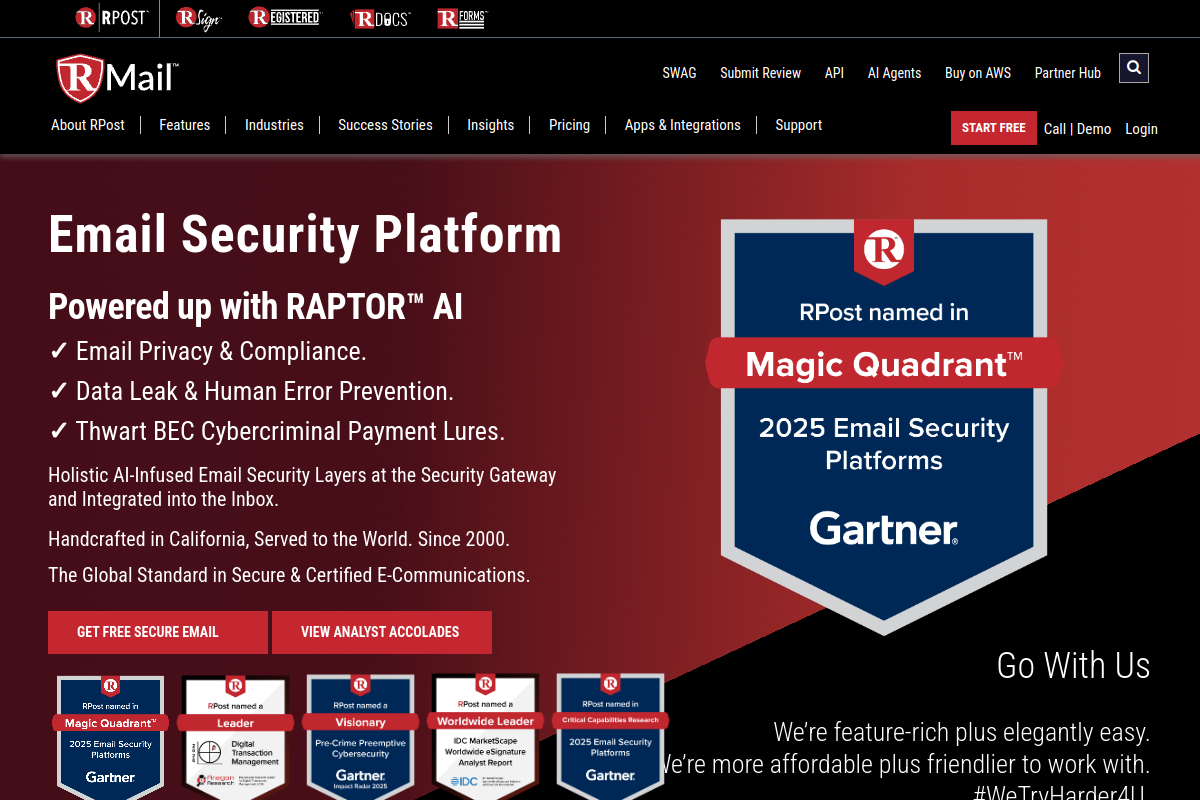Click the Handcrafted in California sentence
The height and width of the screenshot is (800, 1200).
pos(279,539)
